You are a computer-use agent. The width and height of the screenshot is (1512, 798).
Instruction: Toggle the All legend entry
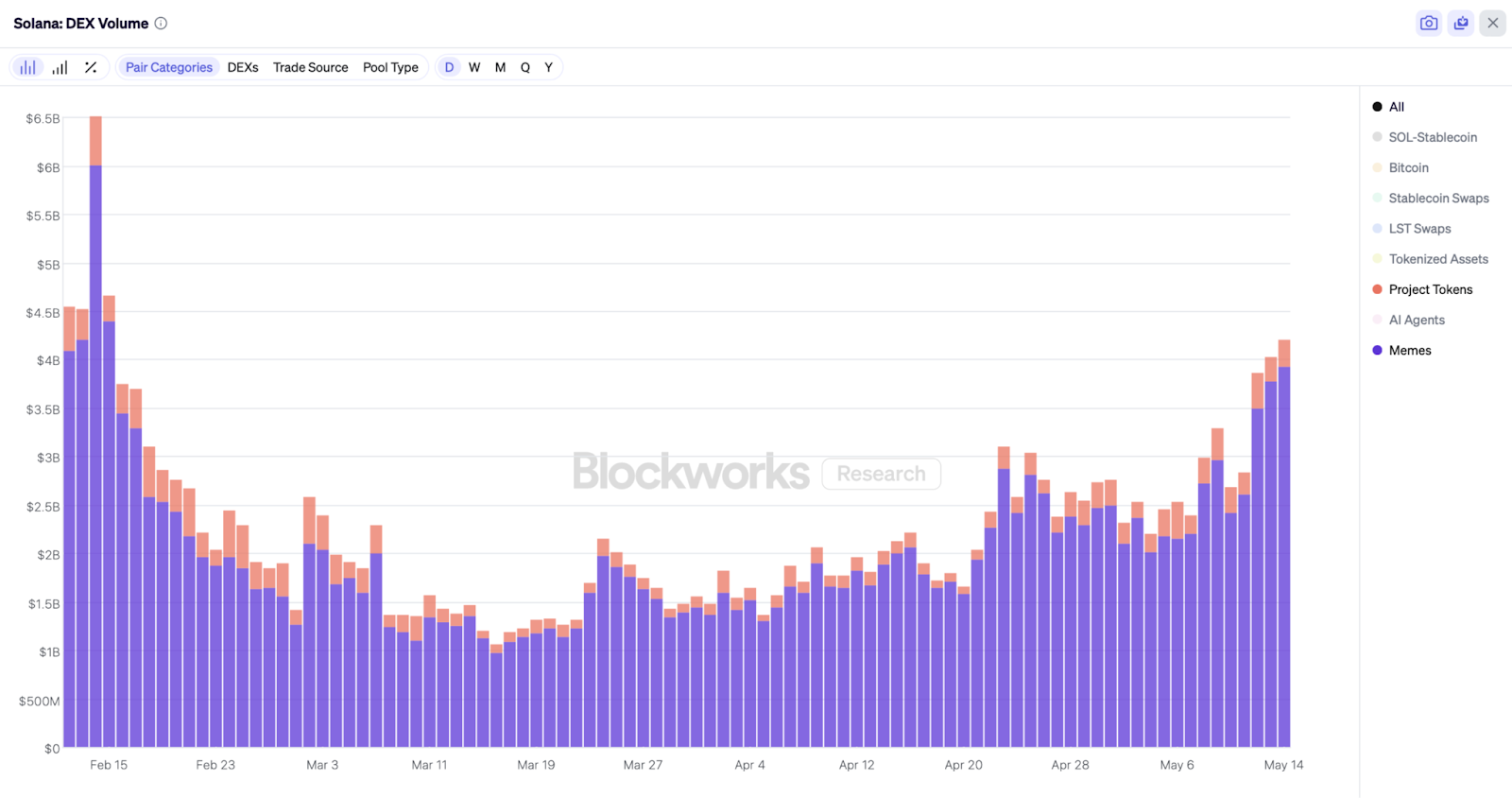[x=1388, y=107]
